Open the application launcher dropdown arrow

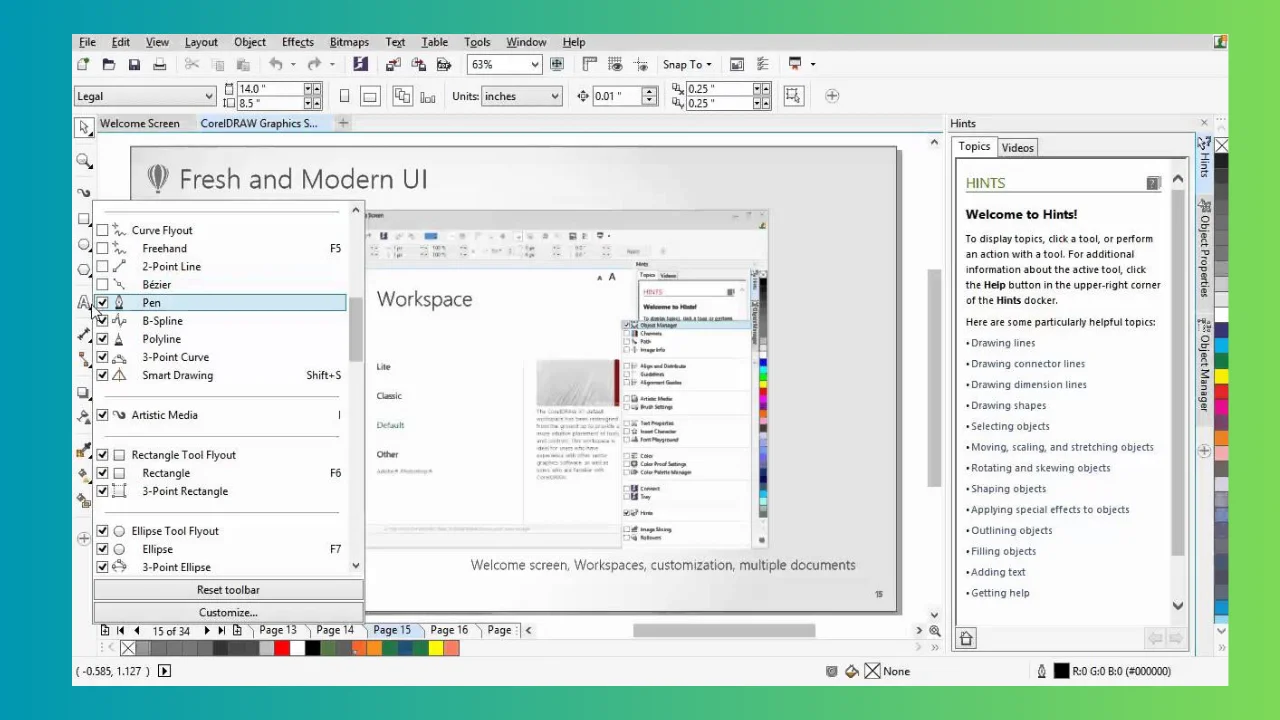pos(813,64)
